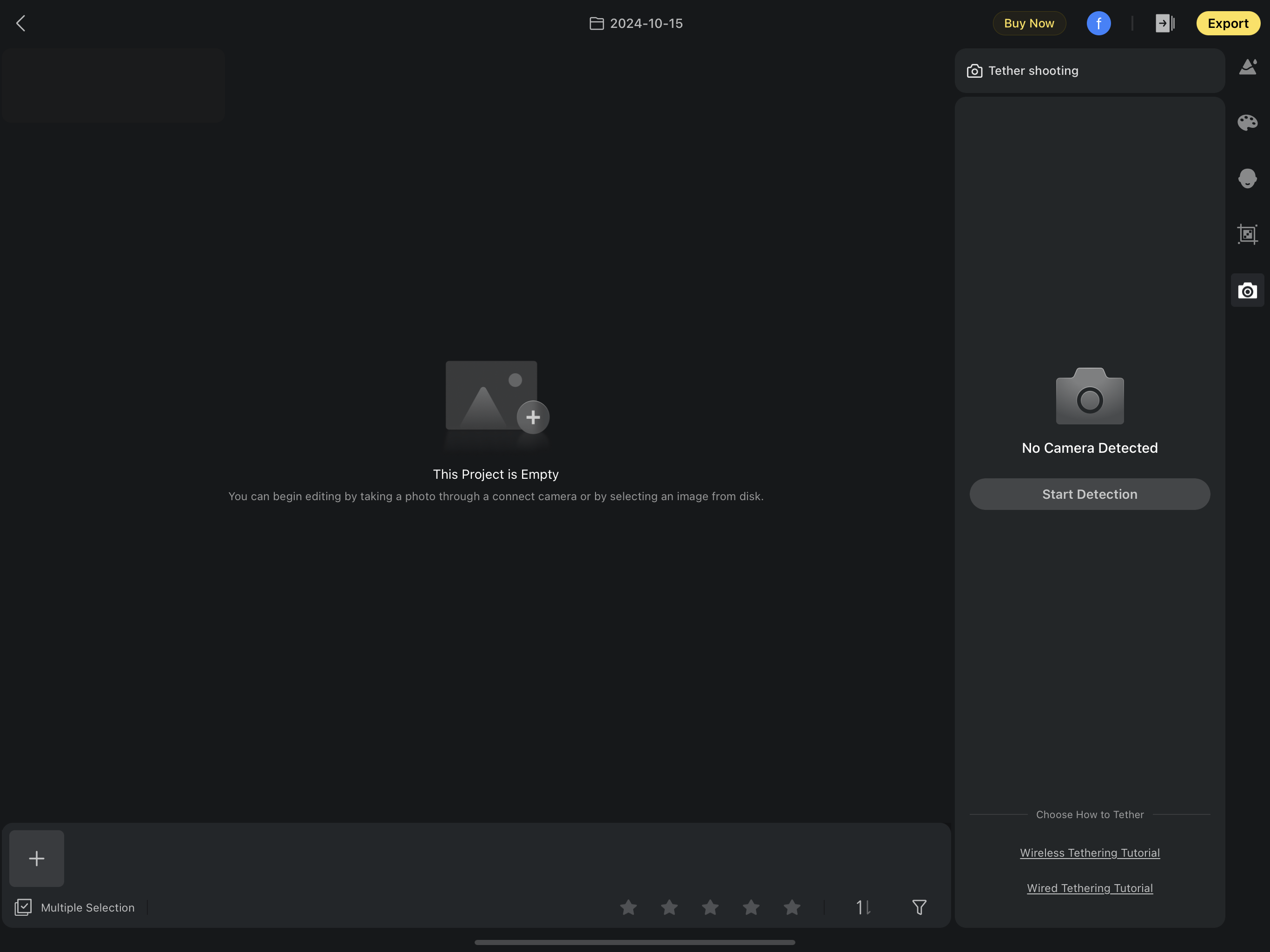Click the empty project add-image icon
1270x952 pixels.
497,397
